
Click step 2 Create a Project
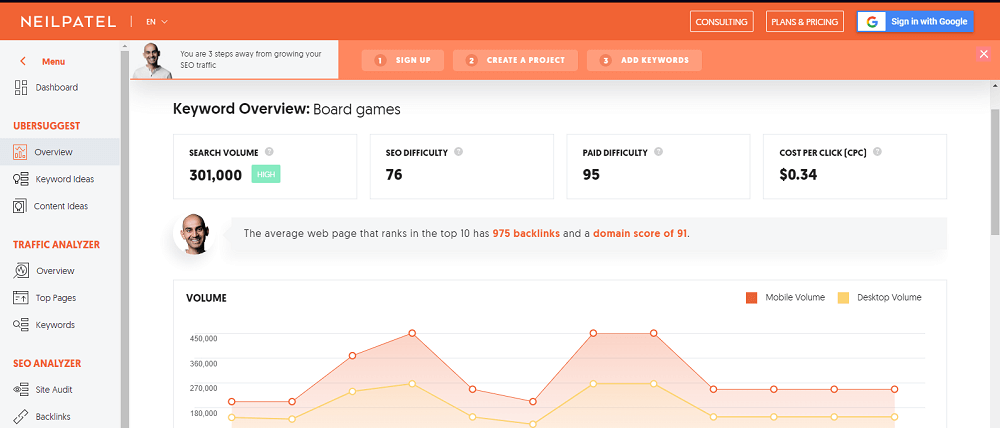(x=515, y=60)
